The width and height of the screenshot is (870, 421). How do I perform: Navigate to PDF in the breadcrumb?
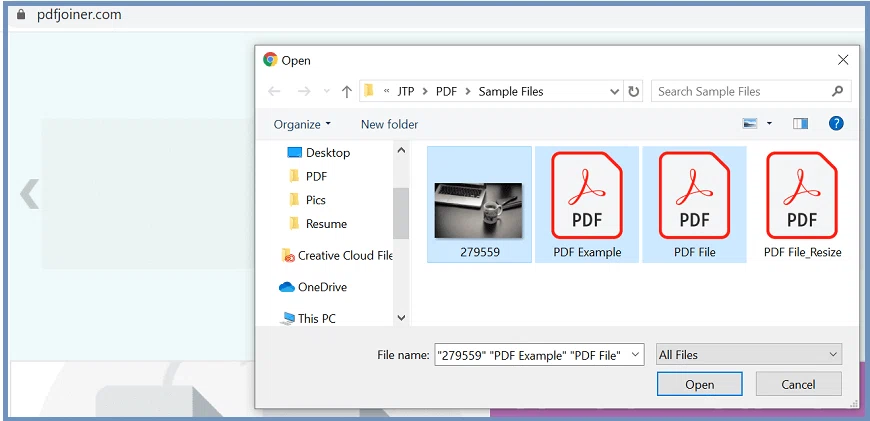446,92
